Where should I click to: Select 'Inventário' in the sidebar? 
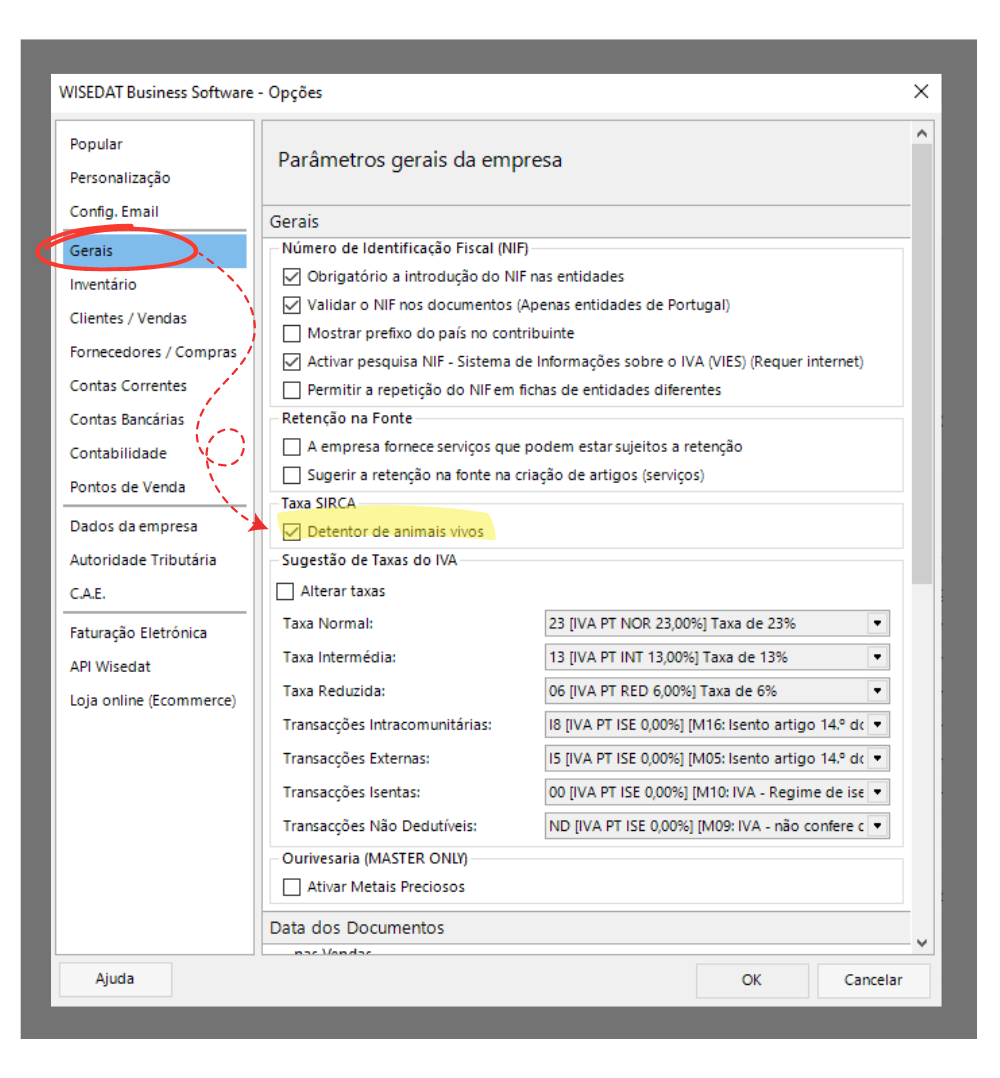[103, 285]
